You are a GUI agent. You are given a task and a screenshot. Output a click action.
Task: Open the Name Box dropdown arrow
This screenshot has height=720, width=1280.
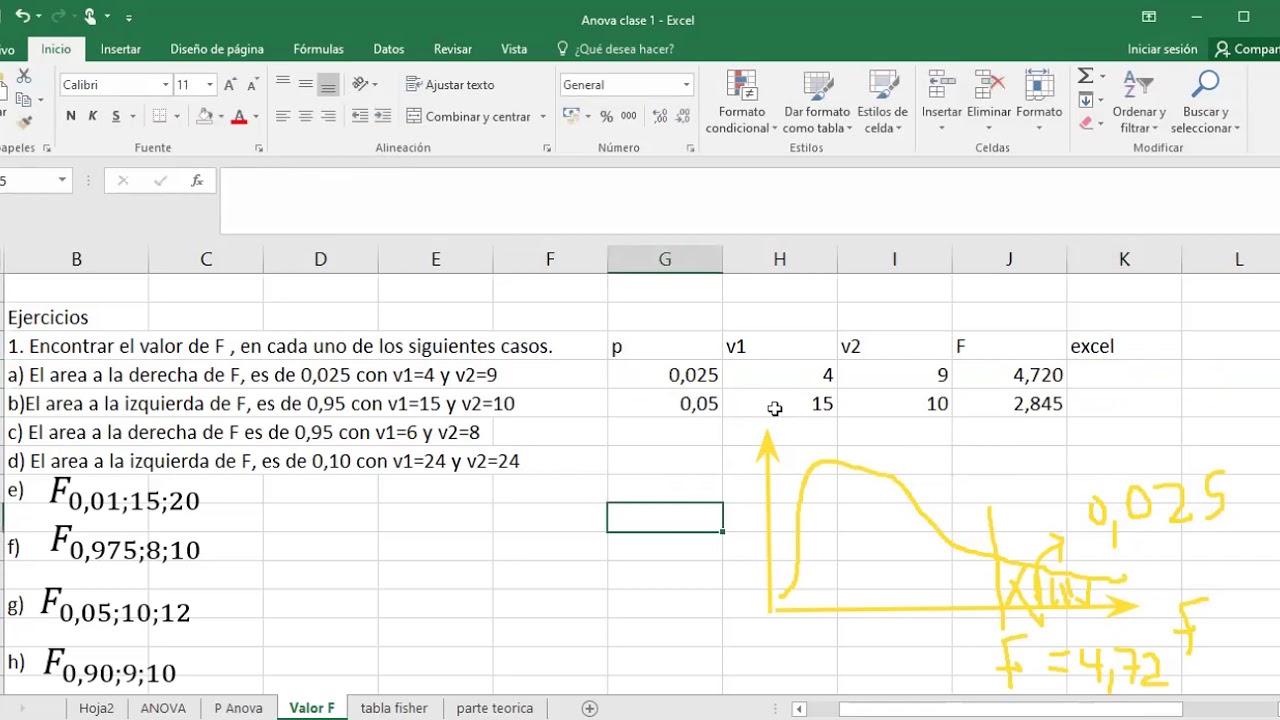62,180
